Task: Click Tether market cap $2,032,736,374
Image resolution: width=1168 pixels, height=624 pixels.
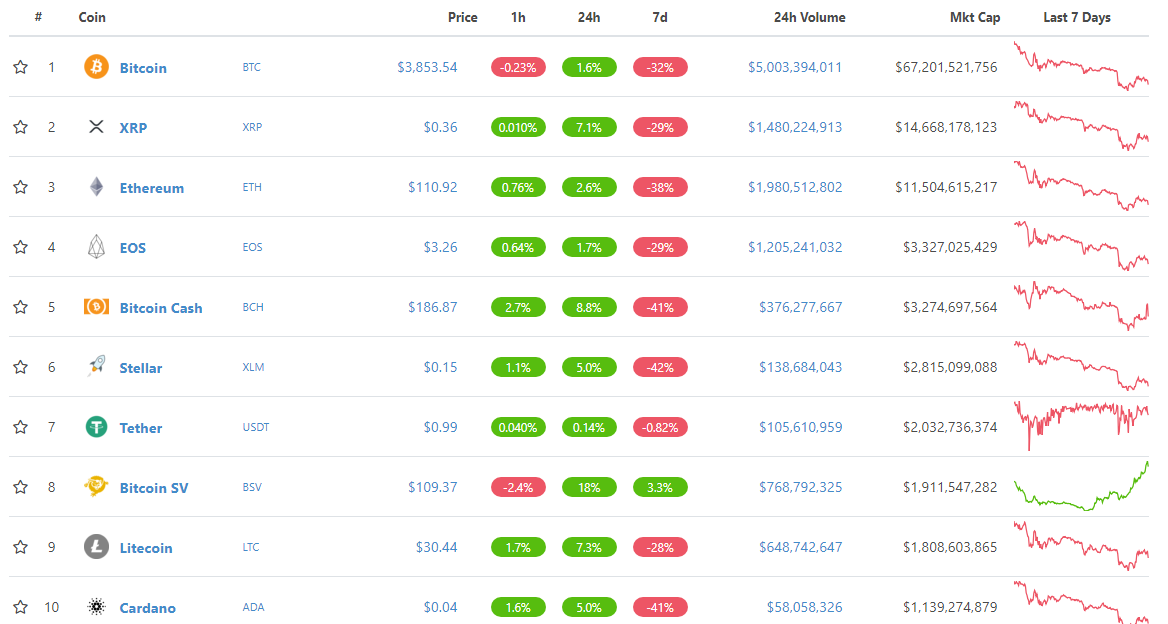Action: (950, 427)
